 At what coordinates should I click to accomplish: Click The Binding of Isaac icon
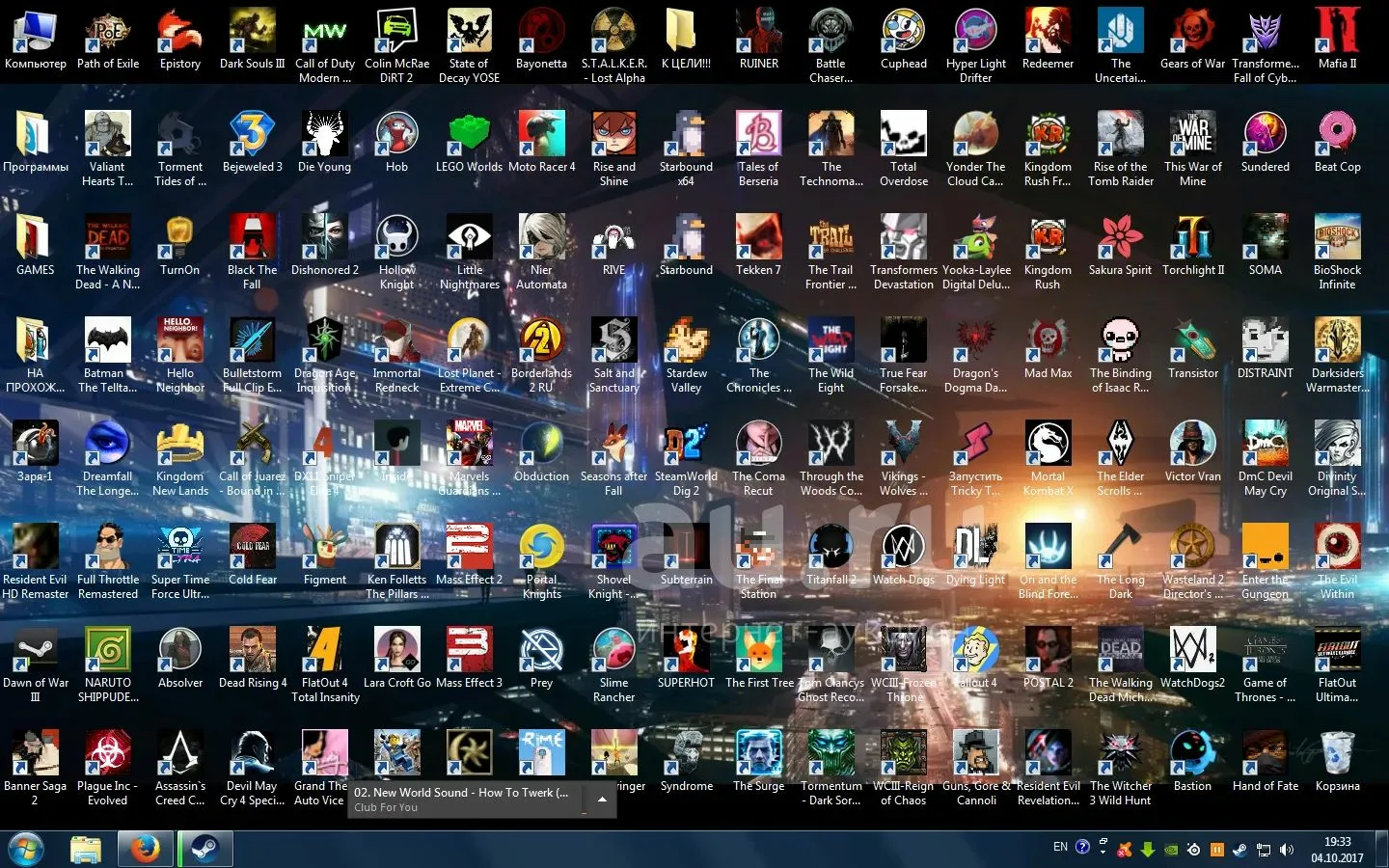click(1121, 355)
